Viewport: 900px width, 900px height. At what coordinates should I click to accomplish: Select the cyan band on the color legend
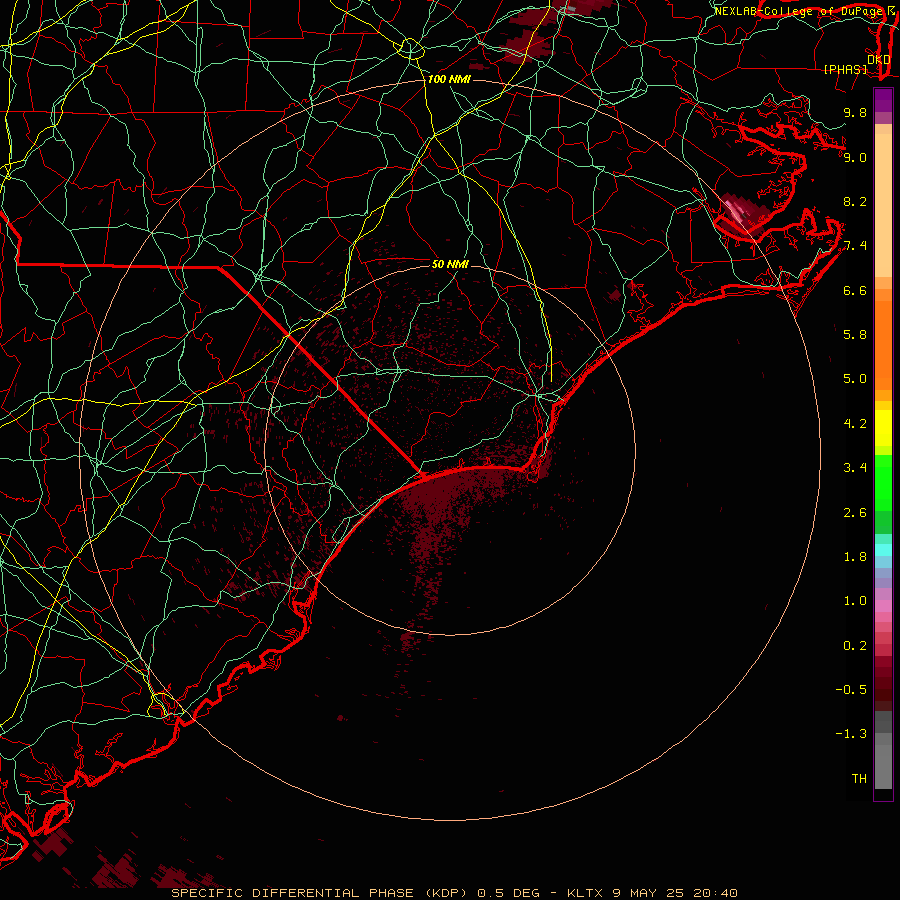pyautogui.click(x=883, y=550)
